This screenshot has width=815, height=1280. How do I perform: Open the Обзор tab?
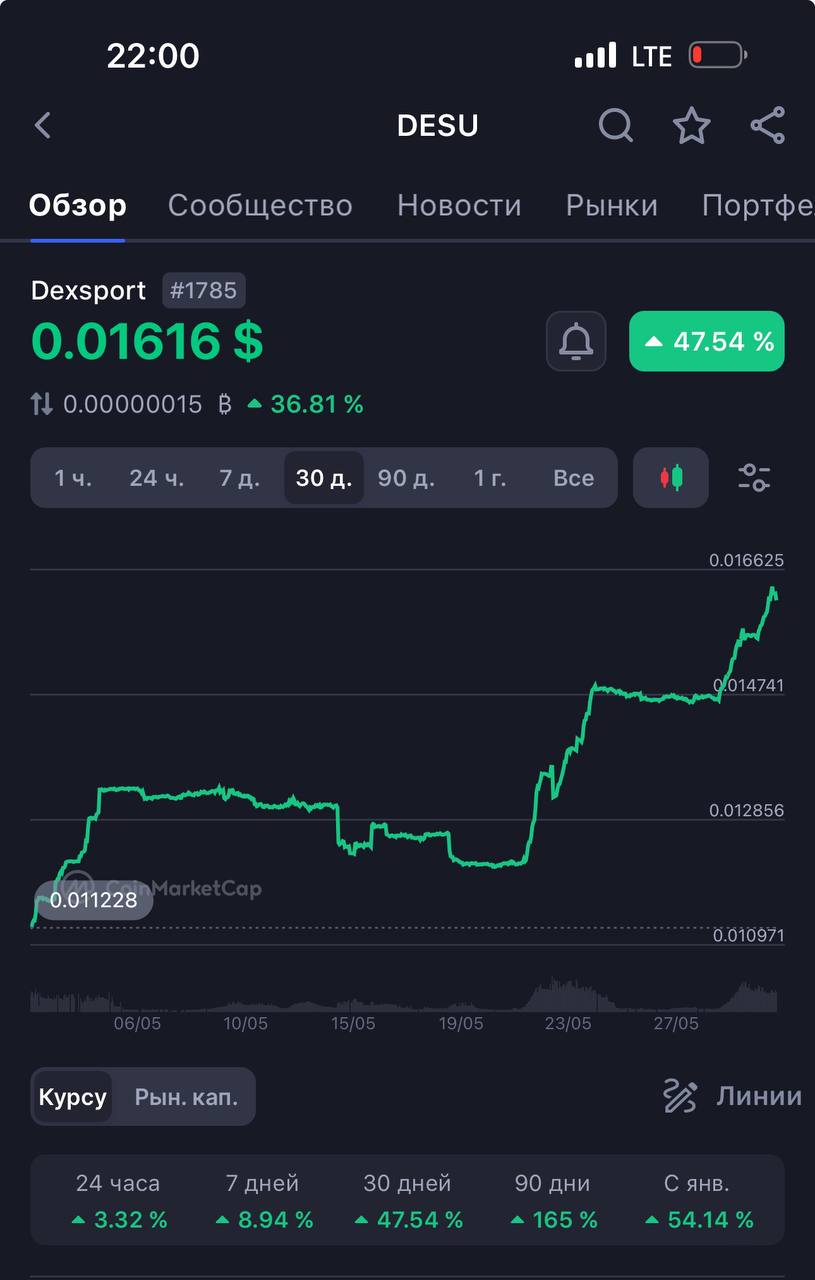(78, 205)
